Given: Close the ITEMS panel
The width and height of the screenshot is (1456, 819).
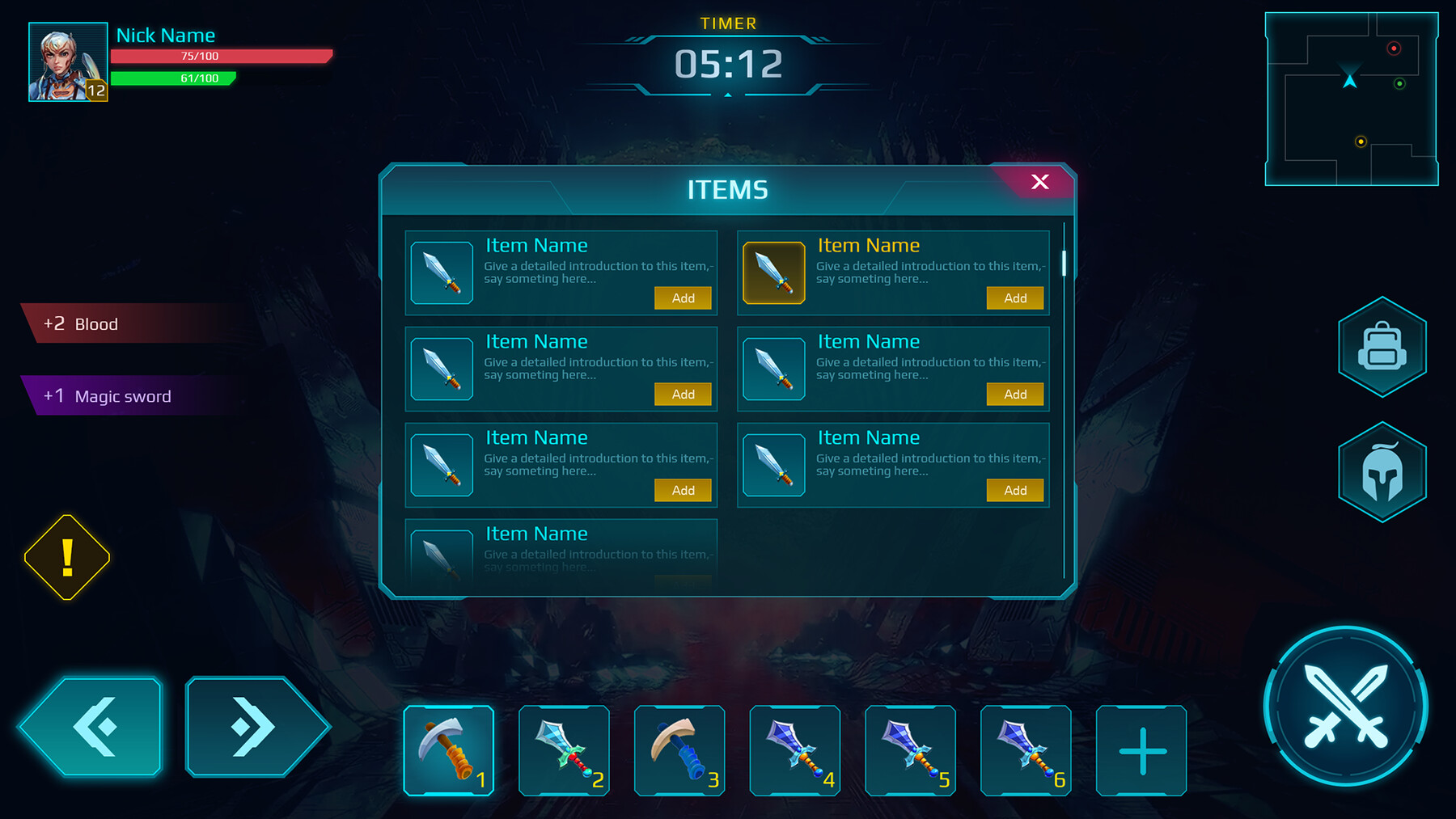Looking at the screenshot, I should (1040, 182).
